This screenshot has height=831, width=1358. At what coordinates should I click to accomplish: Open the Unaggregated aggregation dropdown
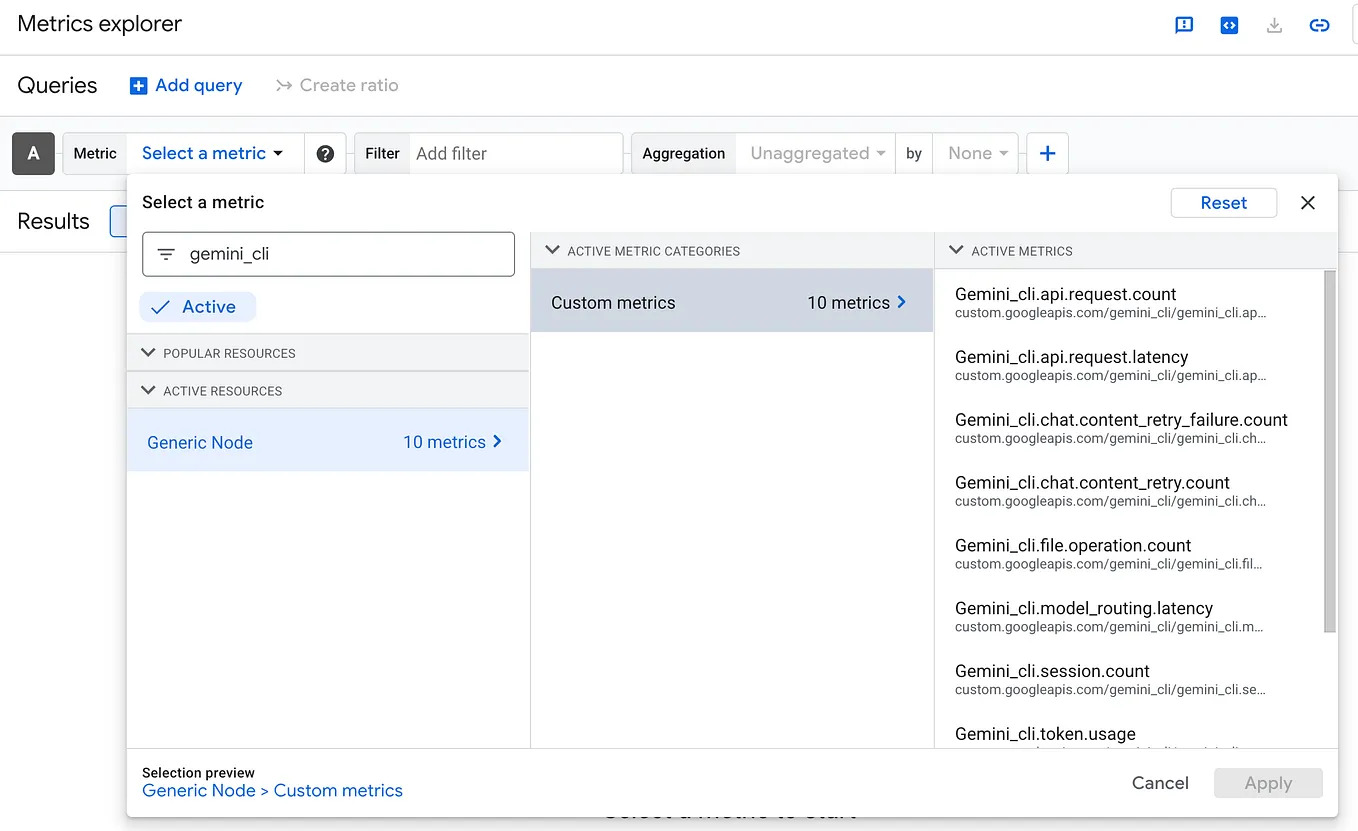click(x=815, y=153)
